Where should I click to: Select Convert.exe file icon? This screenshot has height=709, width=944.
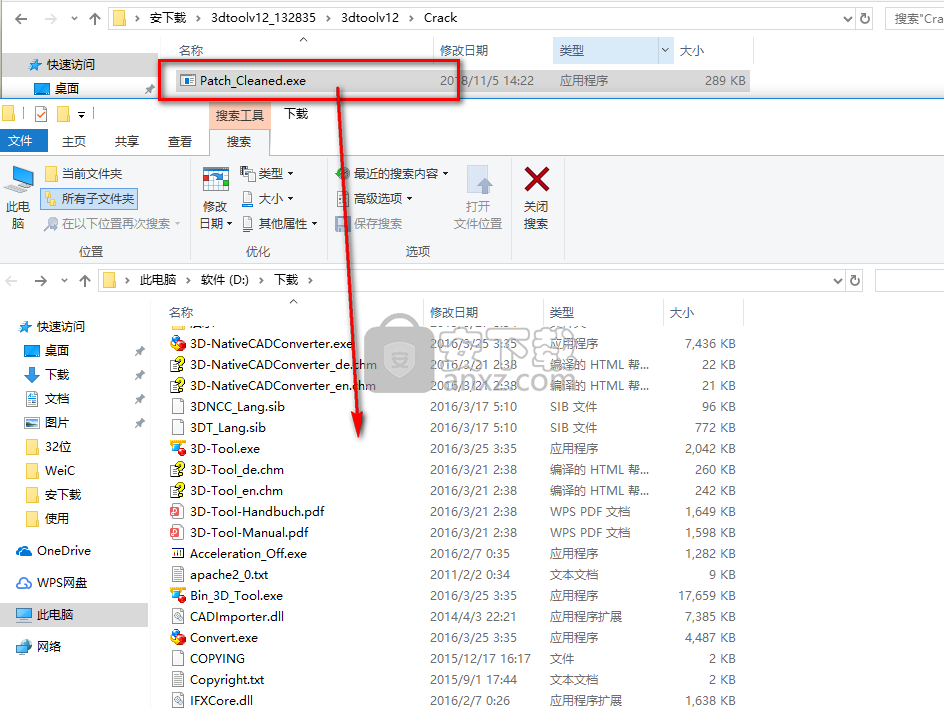coord(178,637)
